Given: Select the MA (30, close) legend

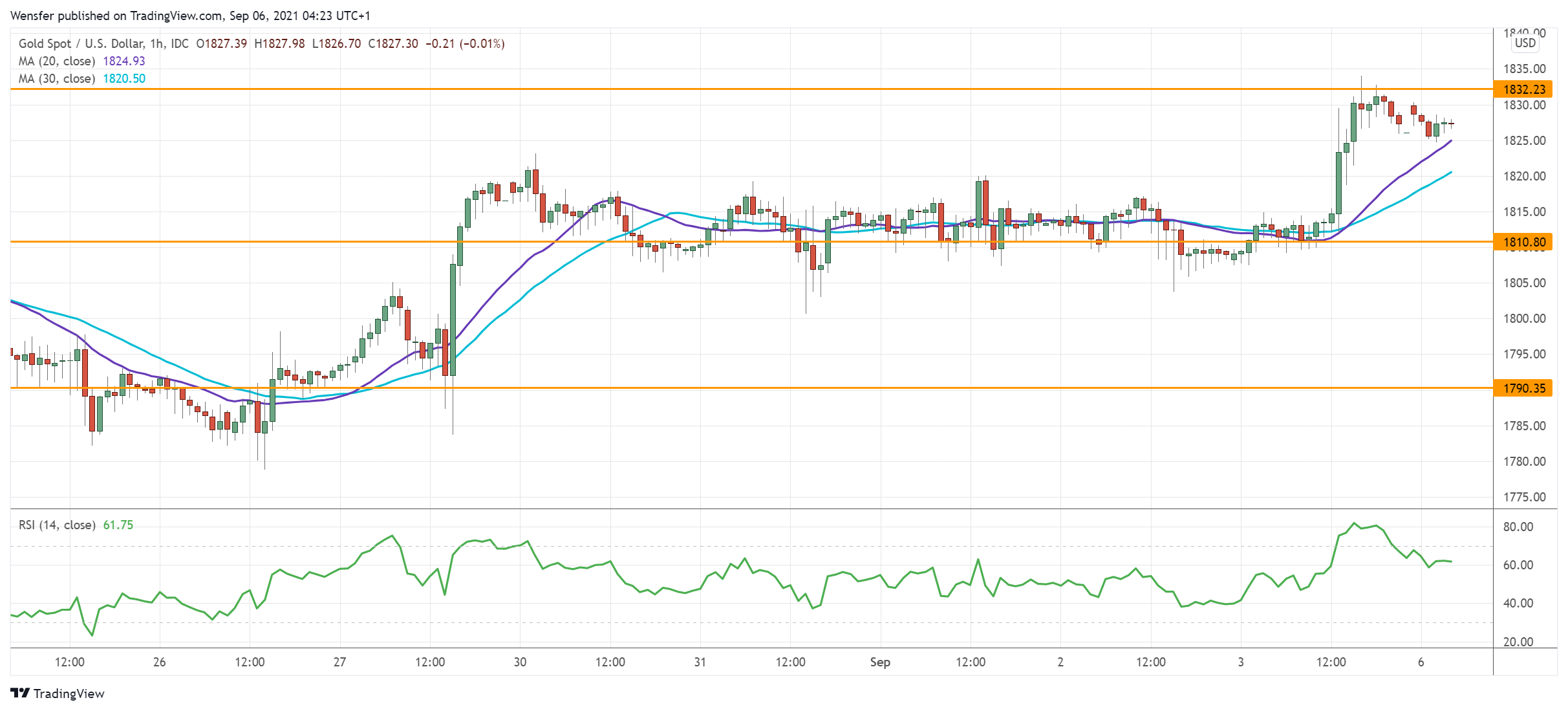Looking at the screenshot, I should tap(57, 78).
